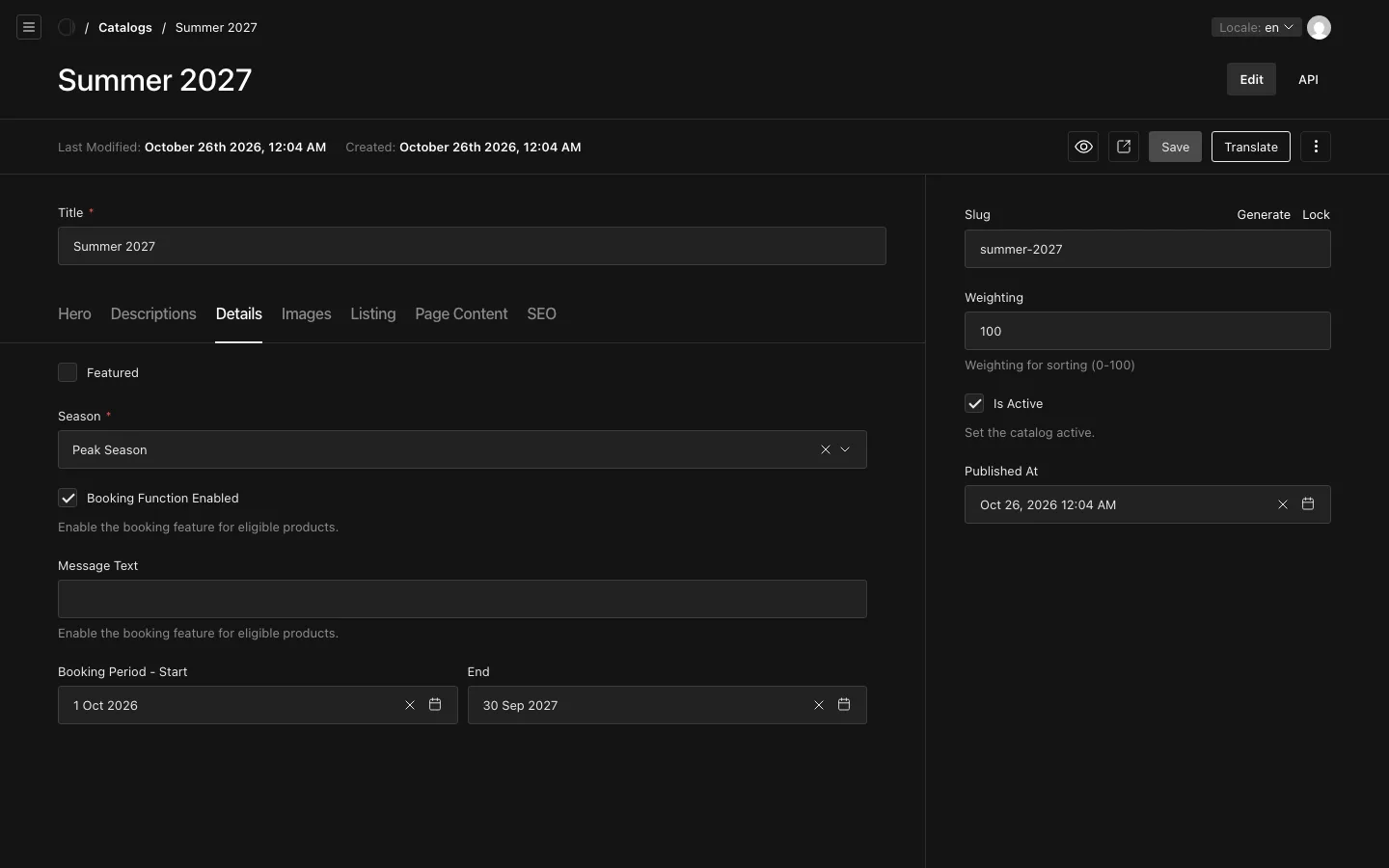Open the Listing tab
1389x868 pixels.
tap(373, 313)
